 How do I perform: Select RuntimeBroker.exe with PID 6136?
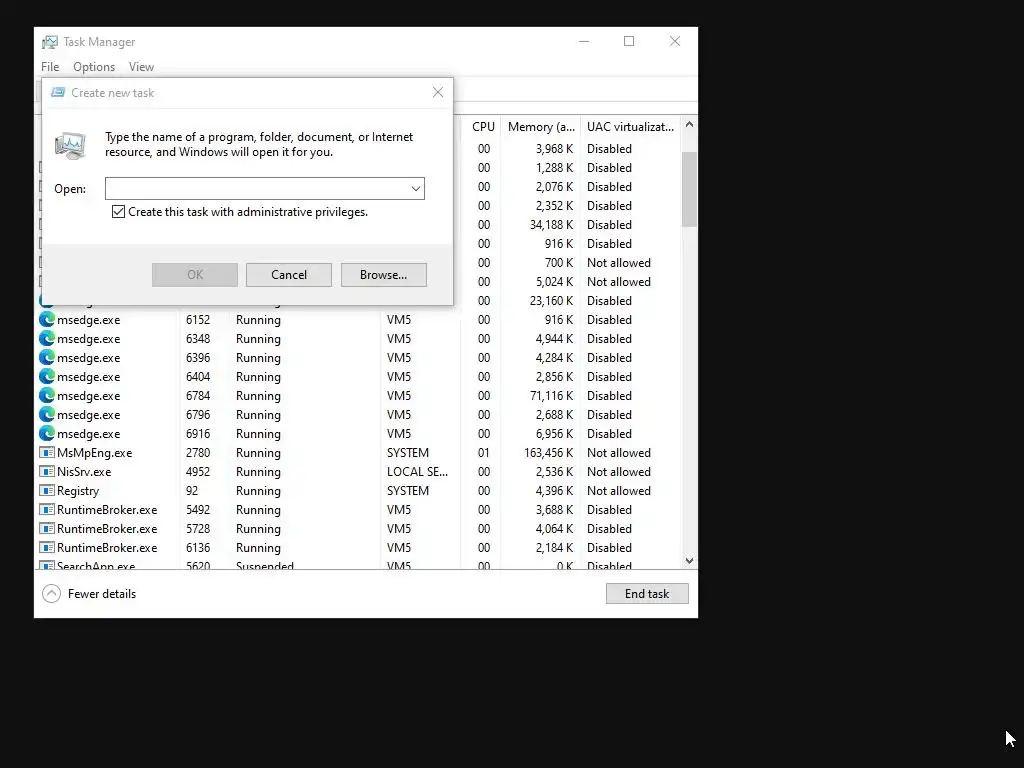359,547
